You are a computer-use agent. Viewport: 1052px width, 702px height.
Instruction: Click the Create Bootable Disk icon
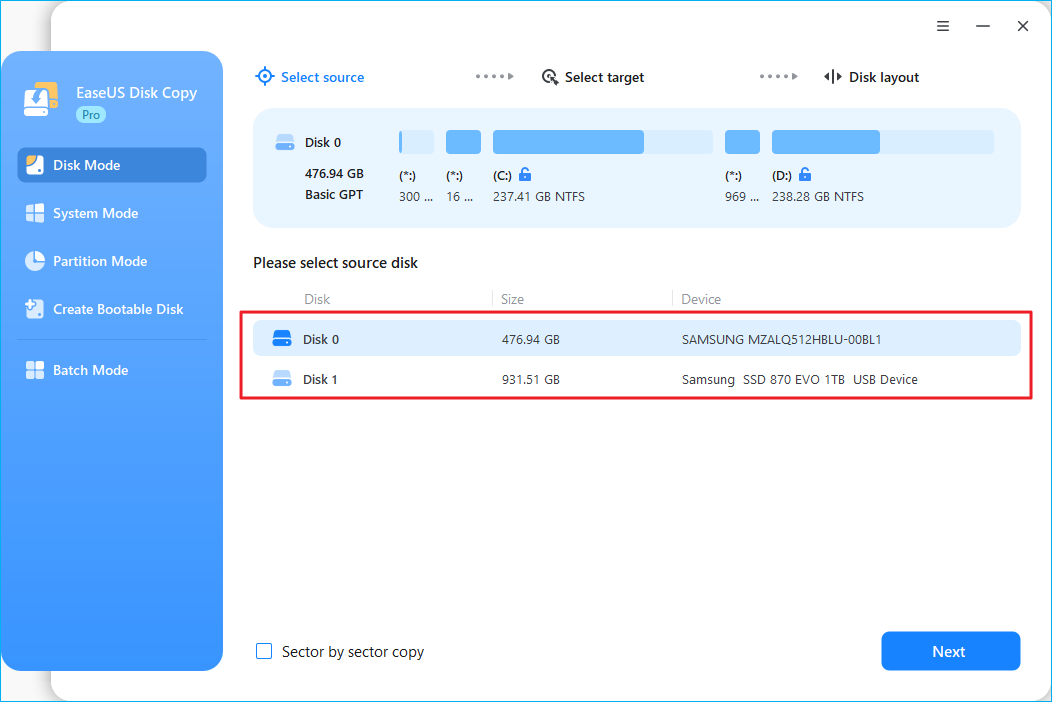[x=35, y=309]
